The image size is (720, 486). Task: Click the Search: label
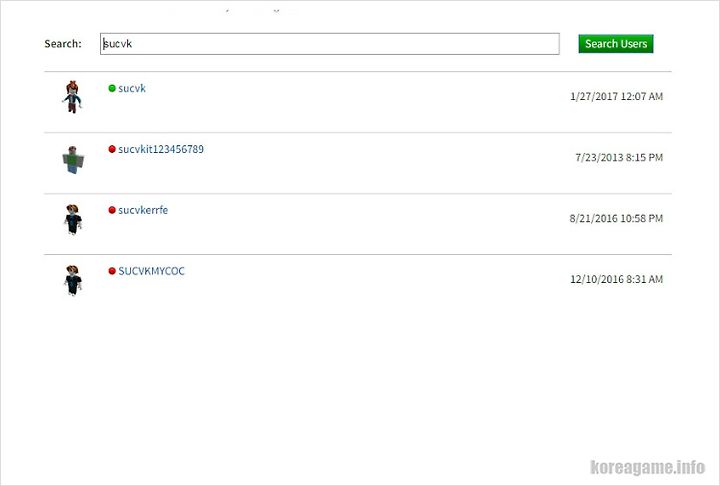pyautogui.click(x=63, y=44)
